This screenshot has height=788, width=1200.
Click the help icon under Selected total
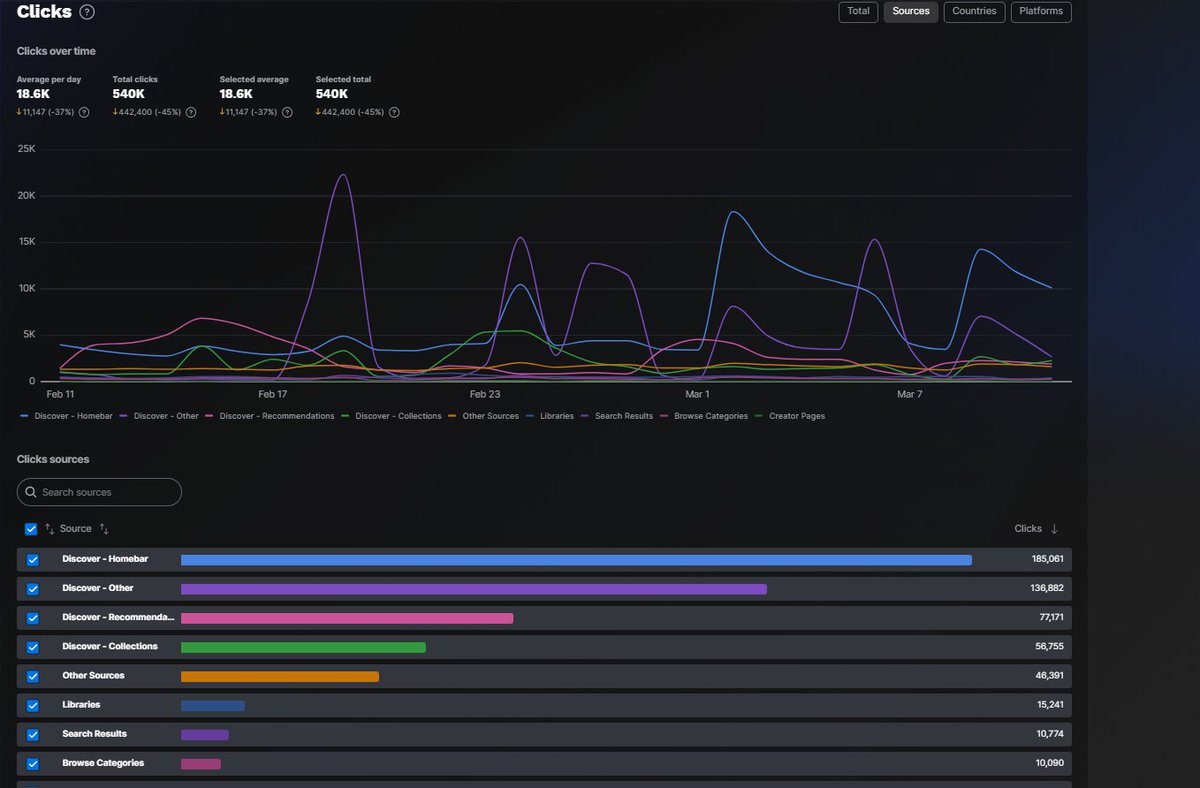coord(394,112)
